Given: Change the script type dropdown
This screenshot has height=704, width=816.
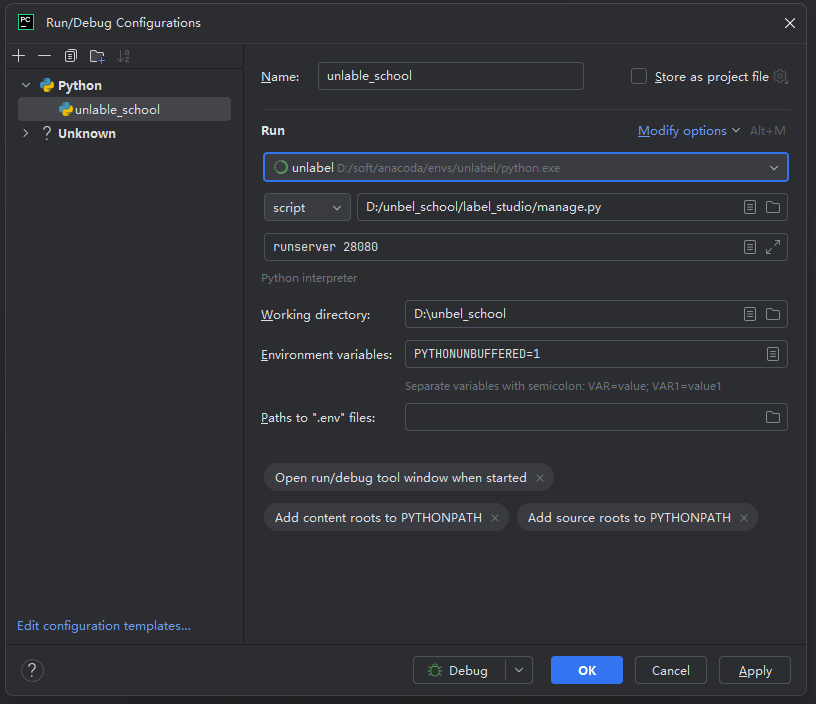Looking at the screenshot, I should coord(307,207).
